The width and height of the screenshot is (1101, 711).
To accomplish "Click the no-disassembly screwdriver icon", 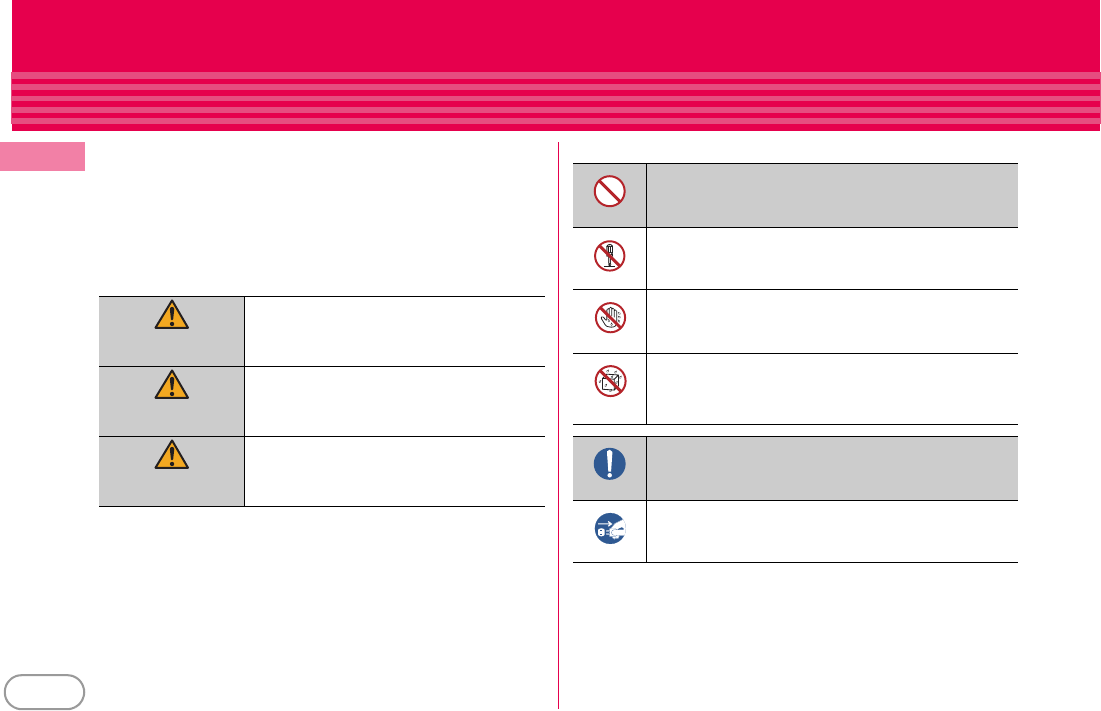I will point(609,255).
